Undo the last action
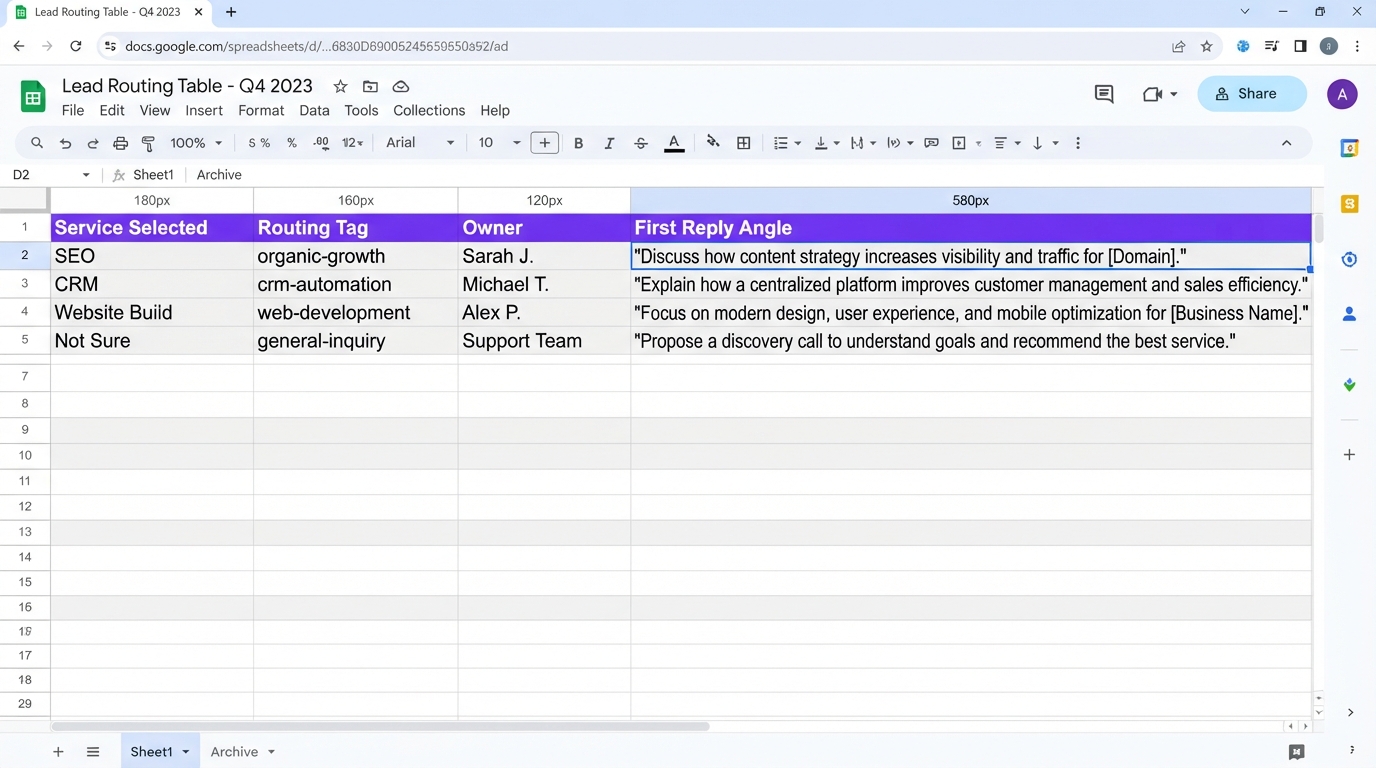 click(x=65, y=143)
